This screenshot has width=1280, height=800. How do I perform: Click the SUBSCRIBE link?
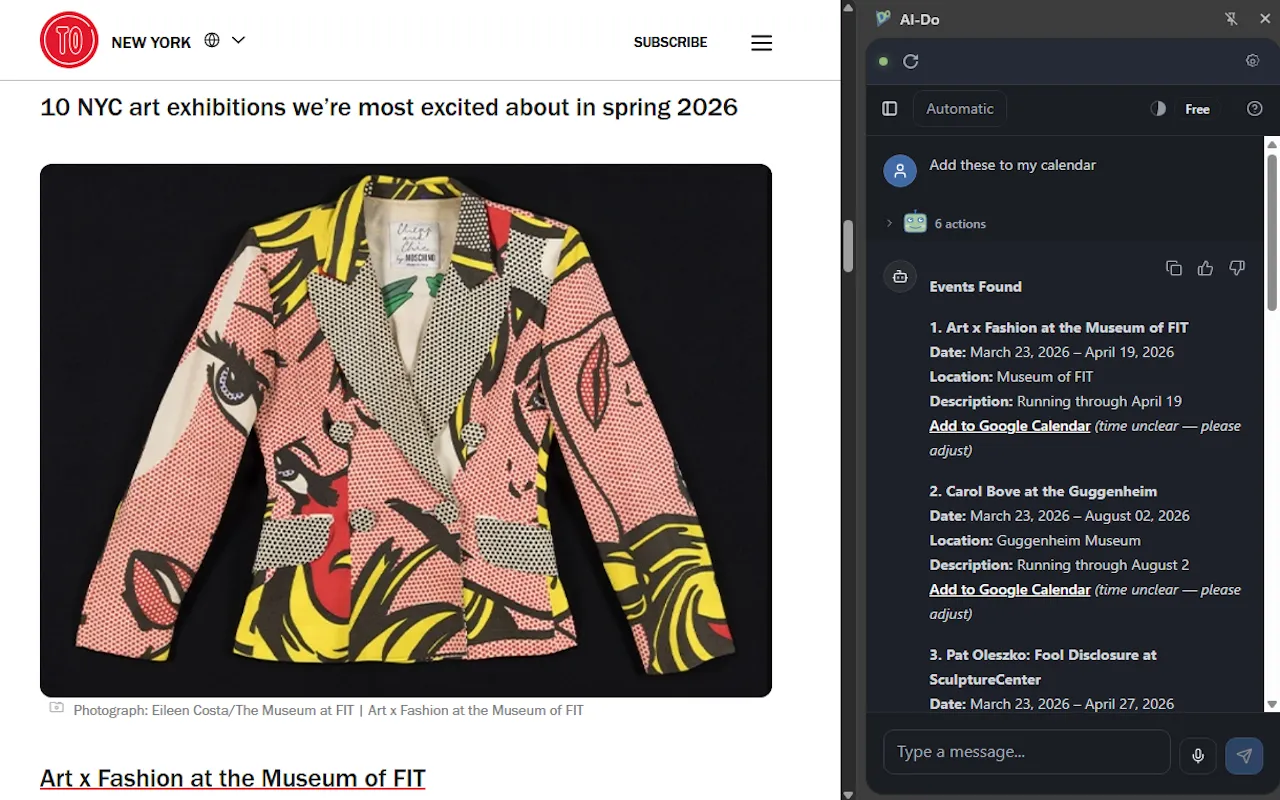pos(670,42)
